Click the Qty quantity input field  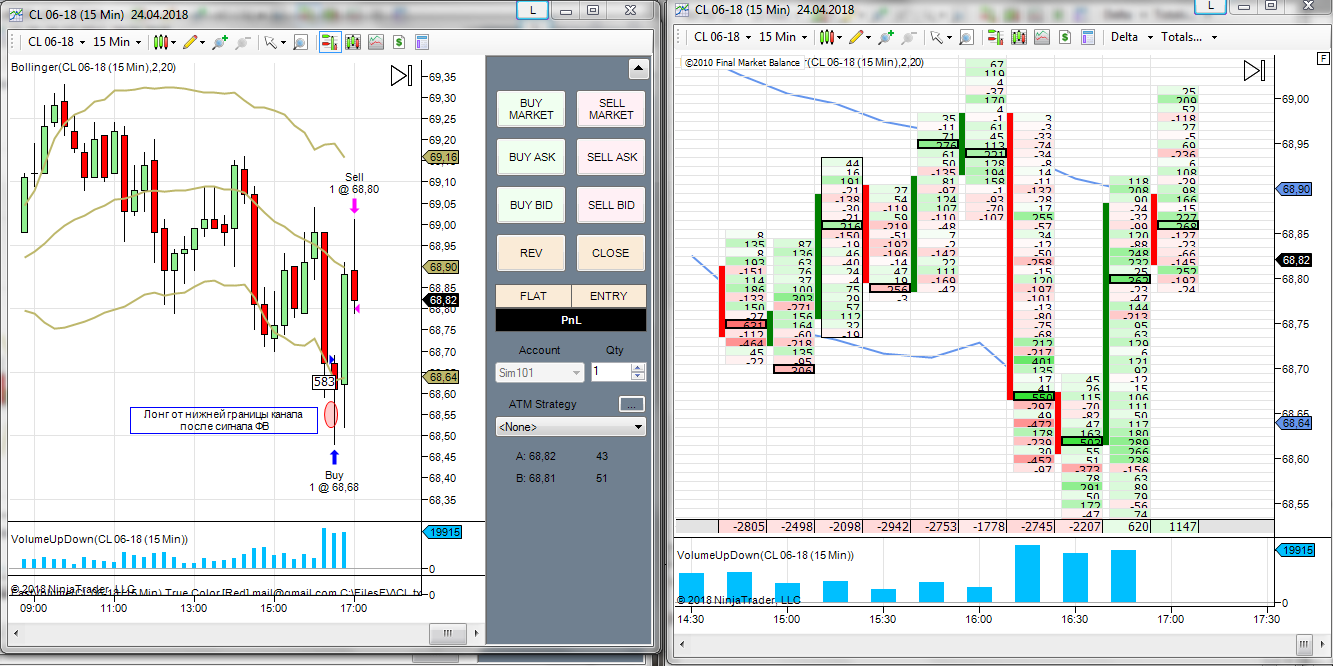click(x=610, y=372)
